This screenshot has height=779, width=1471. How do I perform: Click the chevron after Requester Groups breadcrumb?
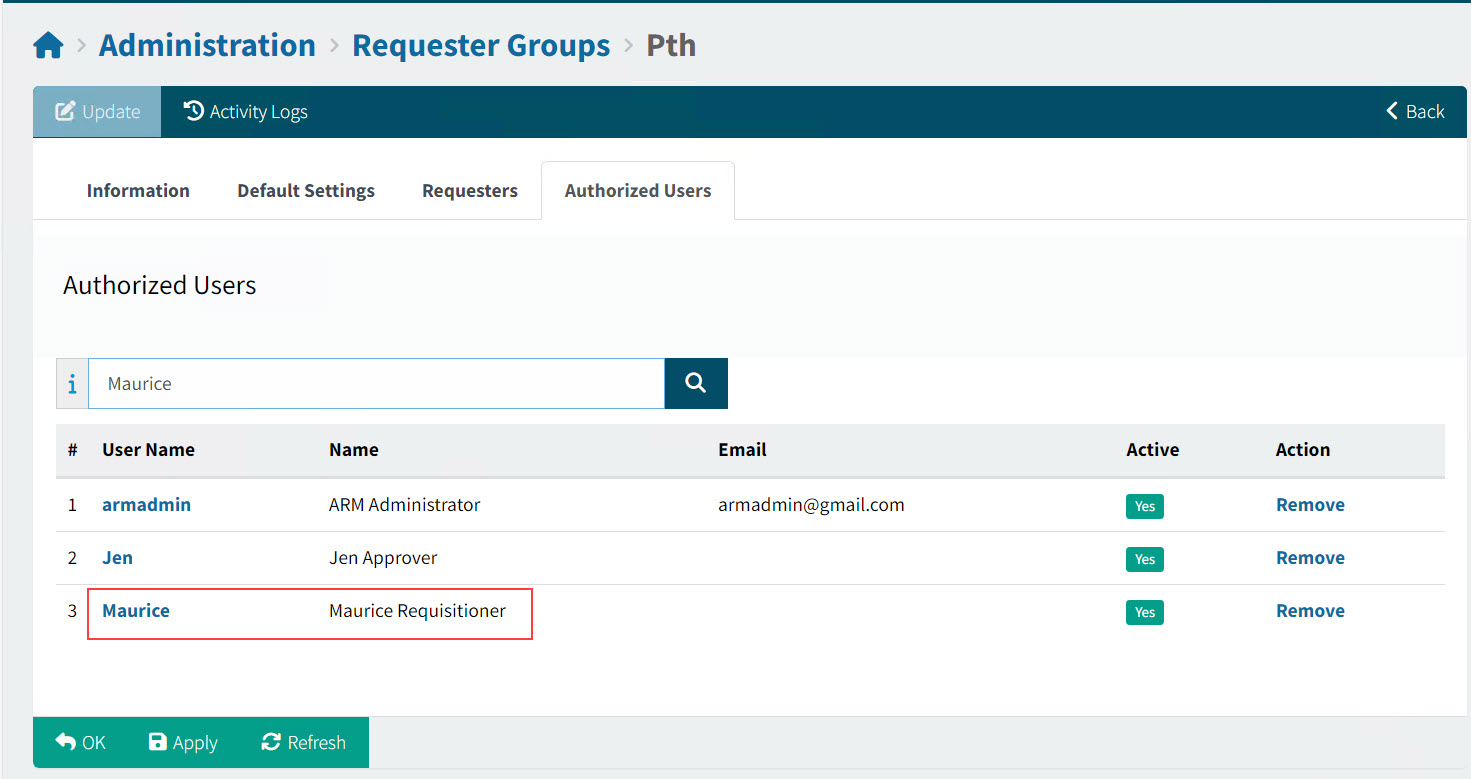coord(629,44)
